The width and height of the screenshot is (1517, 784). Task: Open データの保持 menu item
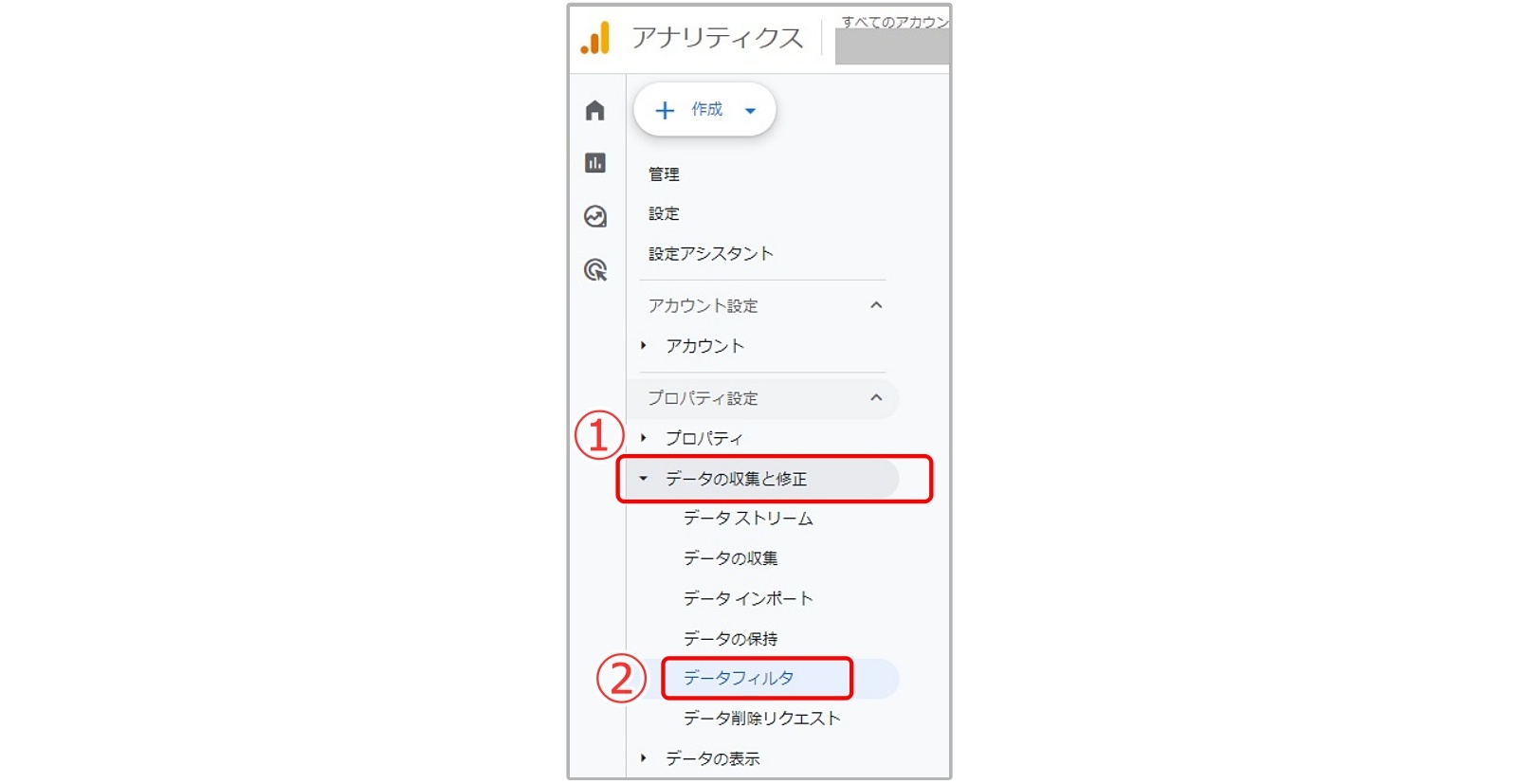pyautogui.click(x=731, y=639)
